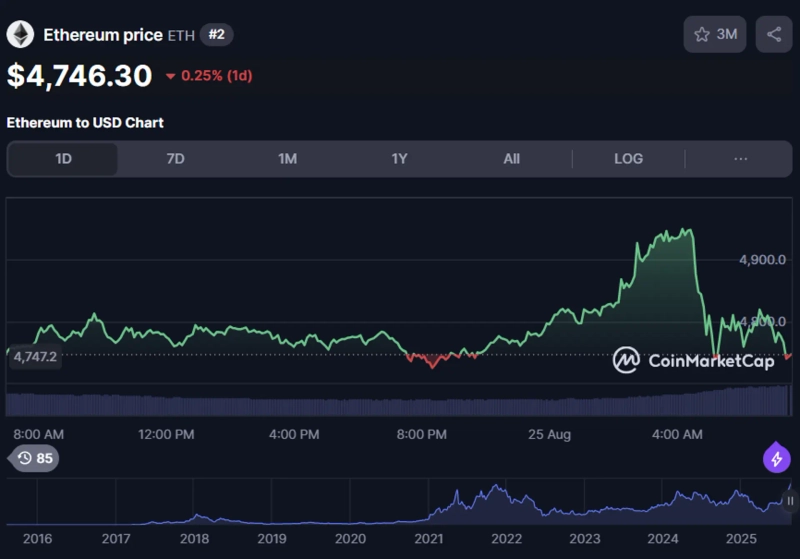Toggle the LOG scale option
The image size is (800, 559).
(x=628, y=159)
